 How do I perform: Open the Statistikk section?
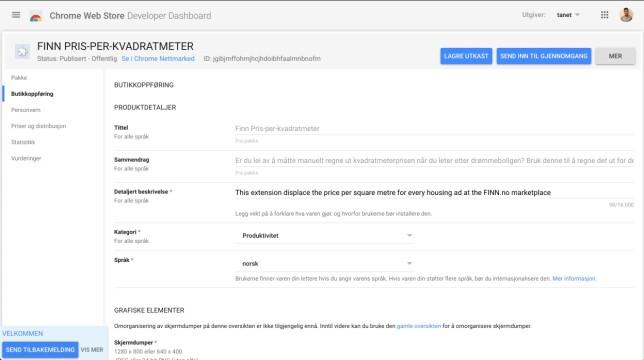click(x=23, y=142)
